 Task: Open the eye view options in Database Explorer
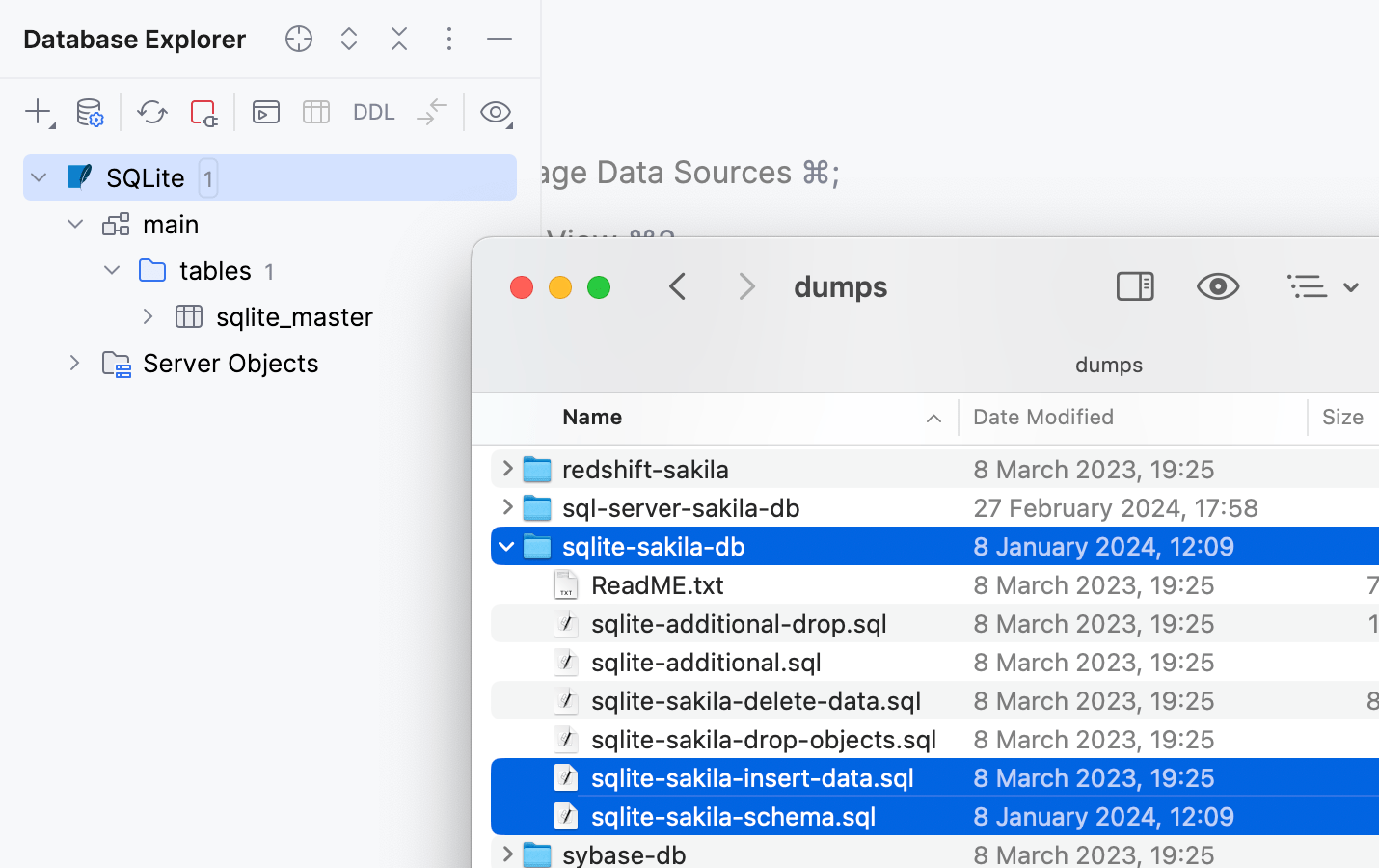click(496, 112)
